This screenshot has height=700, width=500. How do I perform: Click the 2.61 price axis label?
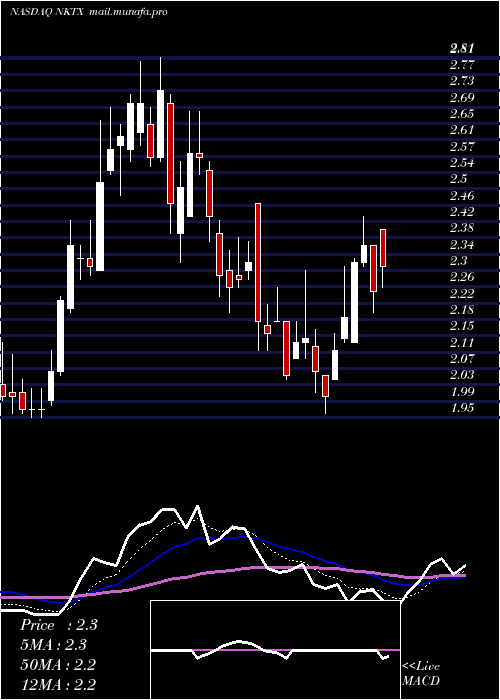[462, 130]
